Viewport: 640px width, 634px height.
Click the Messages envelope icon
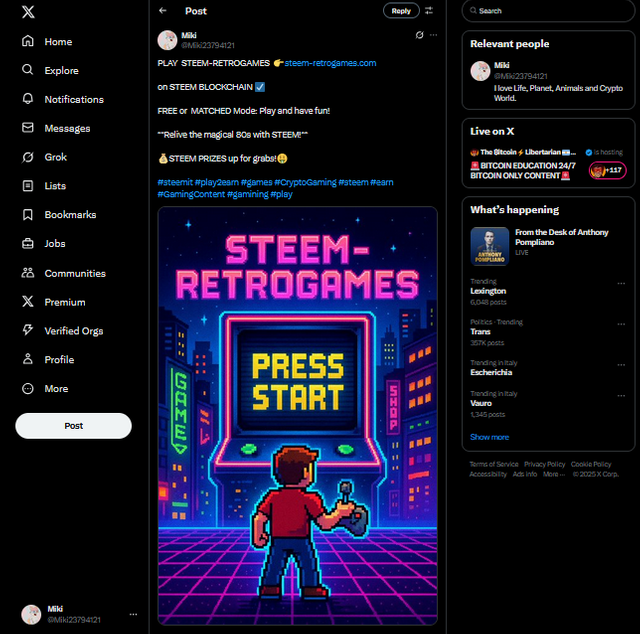click(28, 128)
